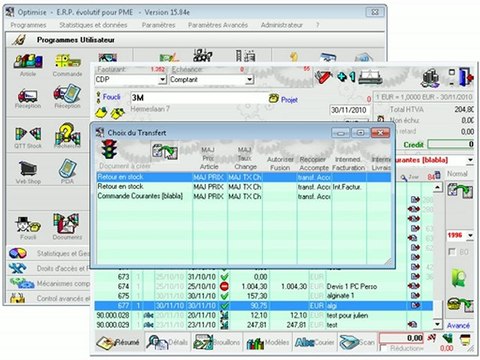Open Mécanismes complémentaires section
Screen dimensions: 480x360
[x=48, y=283]
